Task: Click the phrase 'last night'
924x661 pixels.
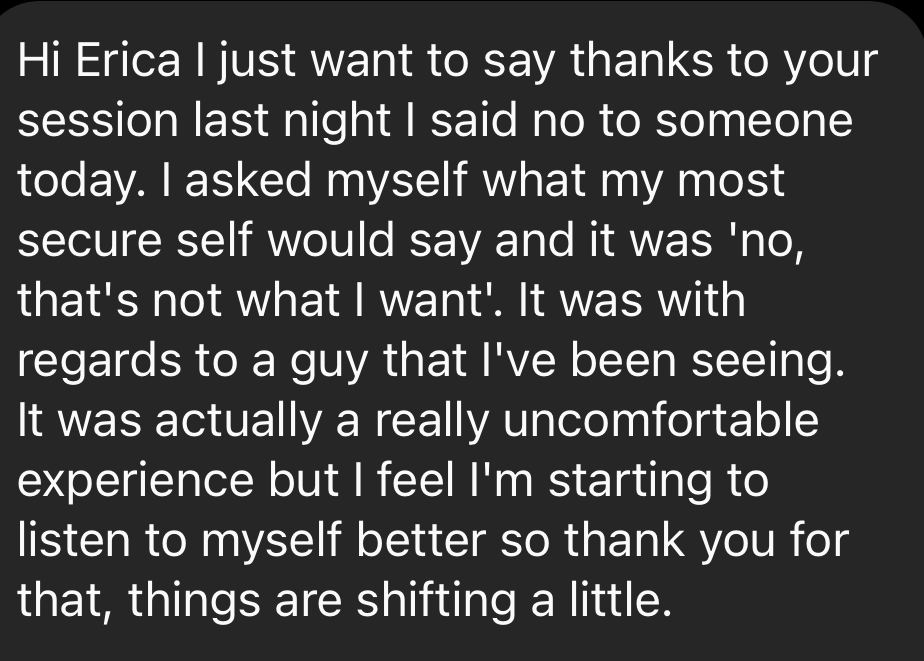Action: tap(293, 120)
